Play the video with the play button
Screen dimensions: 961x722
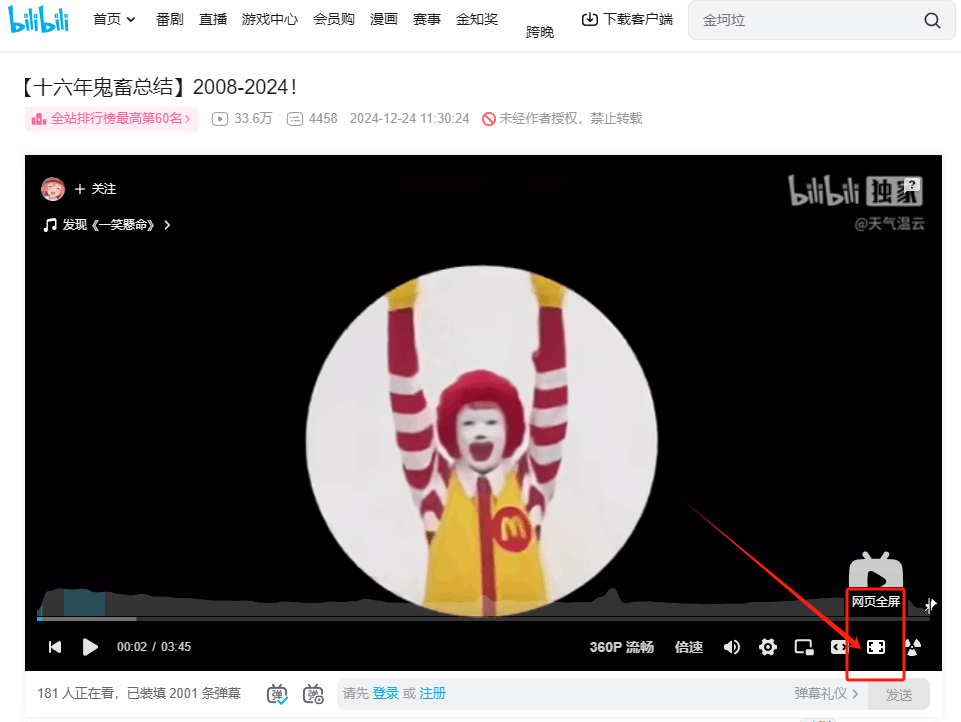click(90, 647)
